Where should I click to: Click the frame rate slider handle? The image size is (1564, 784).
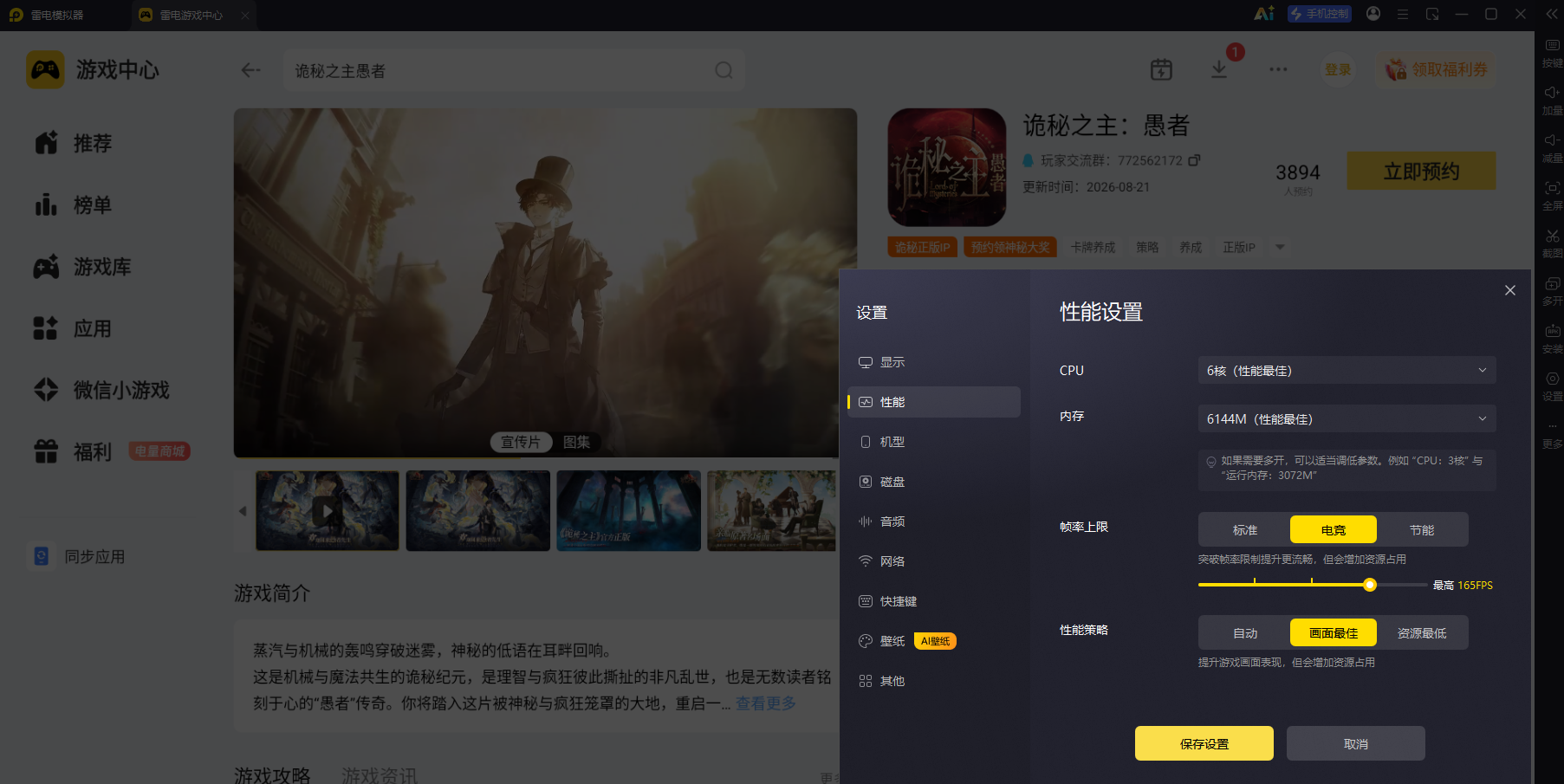pos(1370,585)
